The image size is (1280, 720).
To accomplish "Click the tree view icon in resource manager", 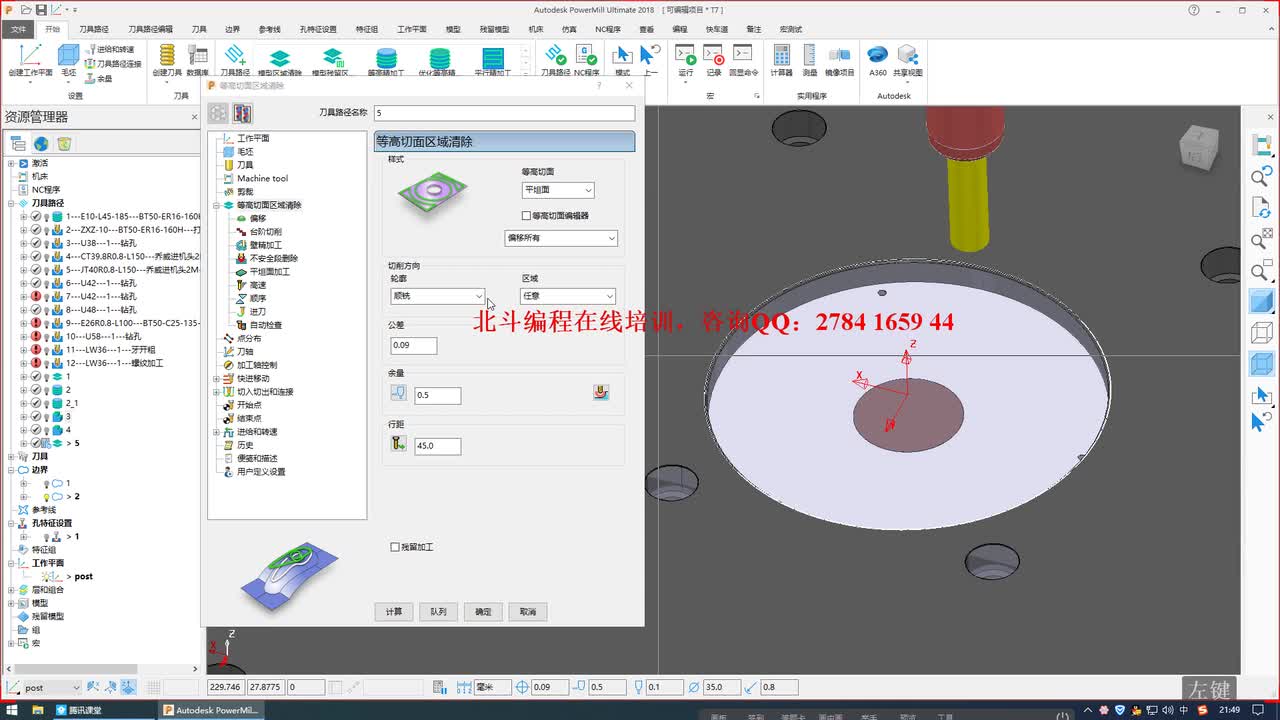I will (18, 144).
